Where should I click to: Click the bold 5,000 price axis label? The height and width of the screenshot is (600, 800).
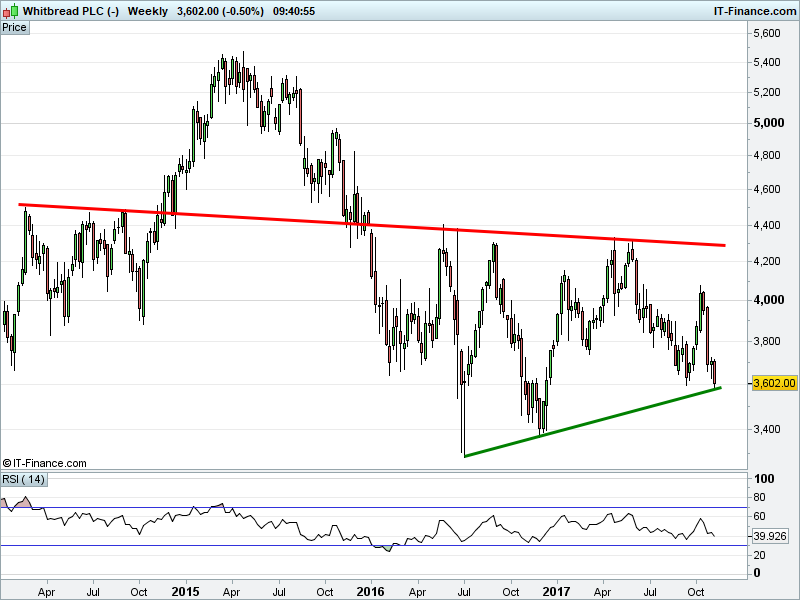(x=768, y=123)
